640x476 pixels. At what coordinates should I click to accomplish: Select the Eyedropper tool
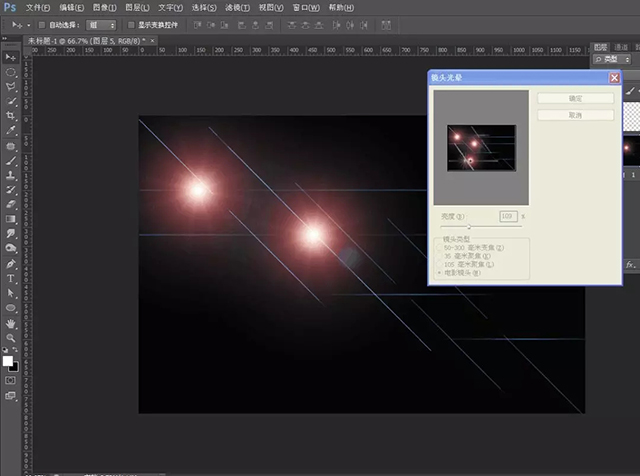point(12,130)
